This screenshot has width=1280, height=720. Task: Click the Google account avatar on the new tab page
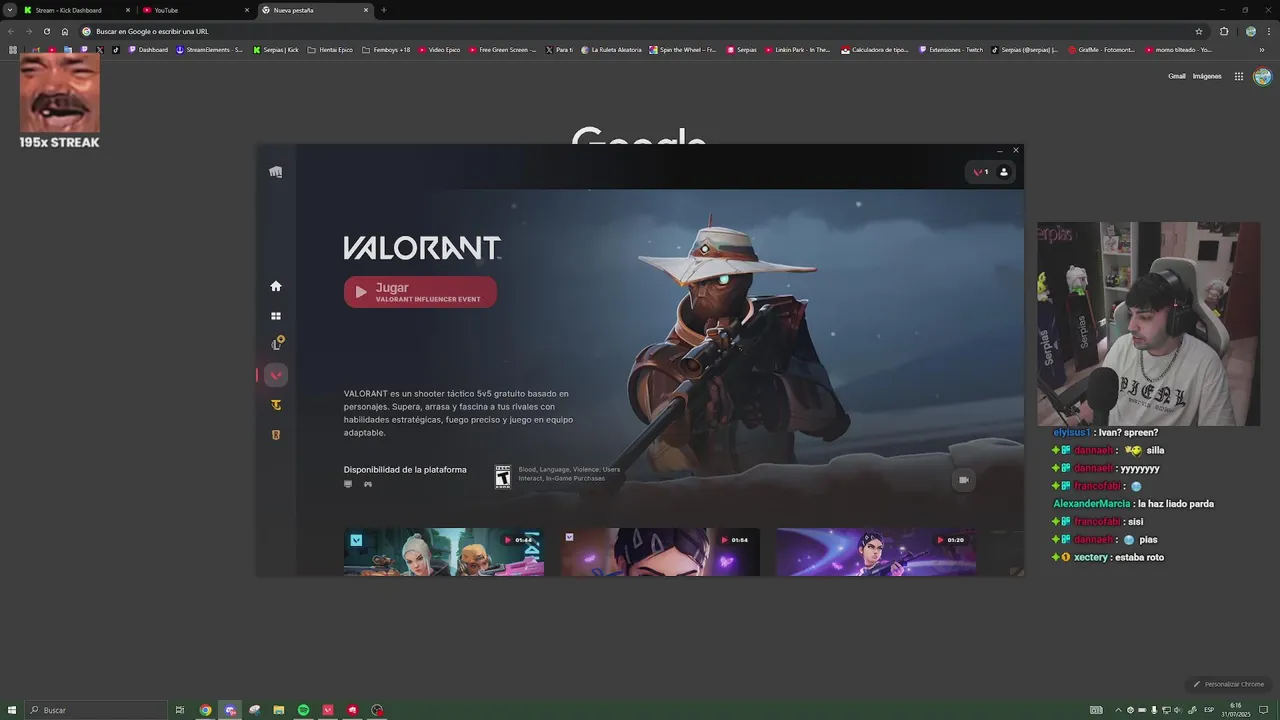click(1262, 76)
